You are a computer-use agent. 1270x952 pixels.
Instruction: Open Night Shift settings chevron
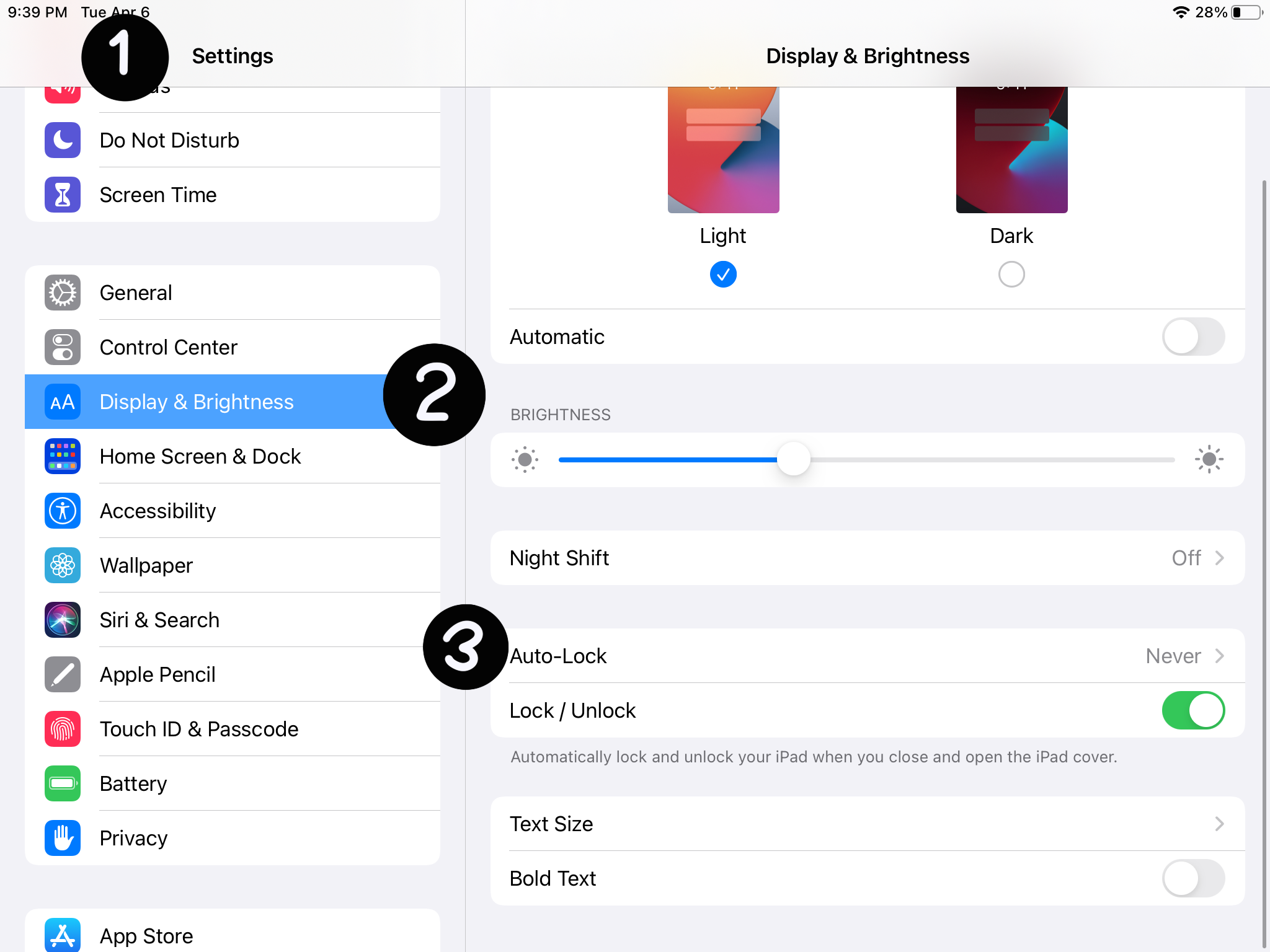(x=1219, y=558)
